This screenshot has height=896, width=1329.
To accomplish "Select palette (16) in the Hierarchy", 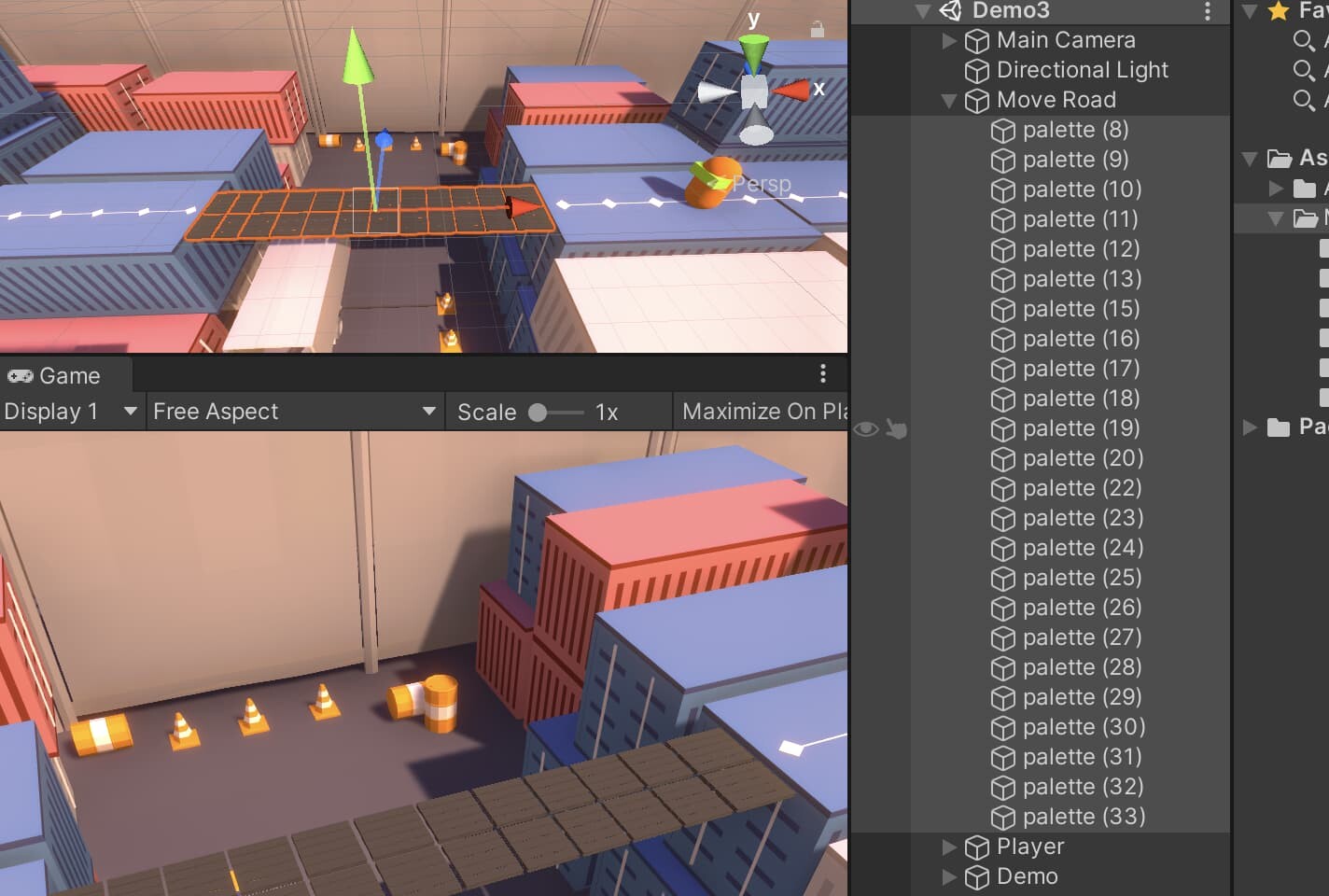I will [x=1082, y=339].
